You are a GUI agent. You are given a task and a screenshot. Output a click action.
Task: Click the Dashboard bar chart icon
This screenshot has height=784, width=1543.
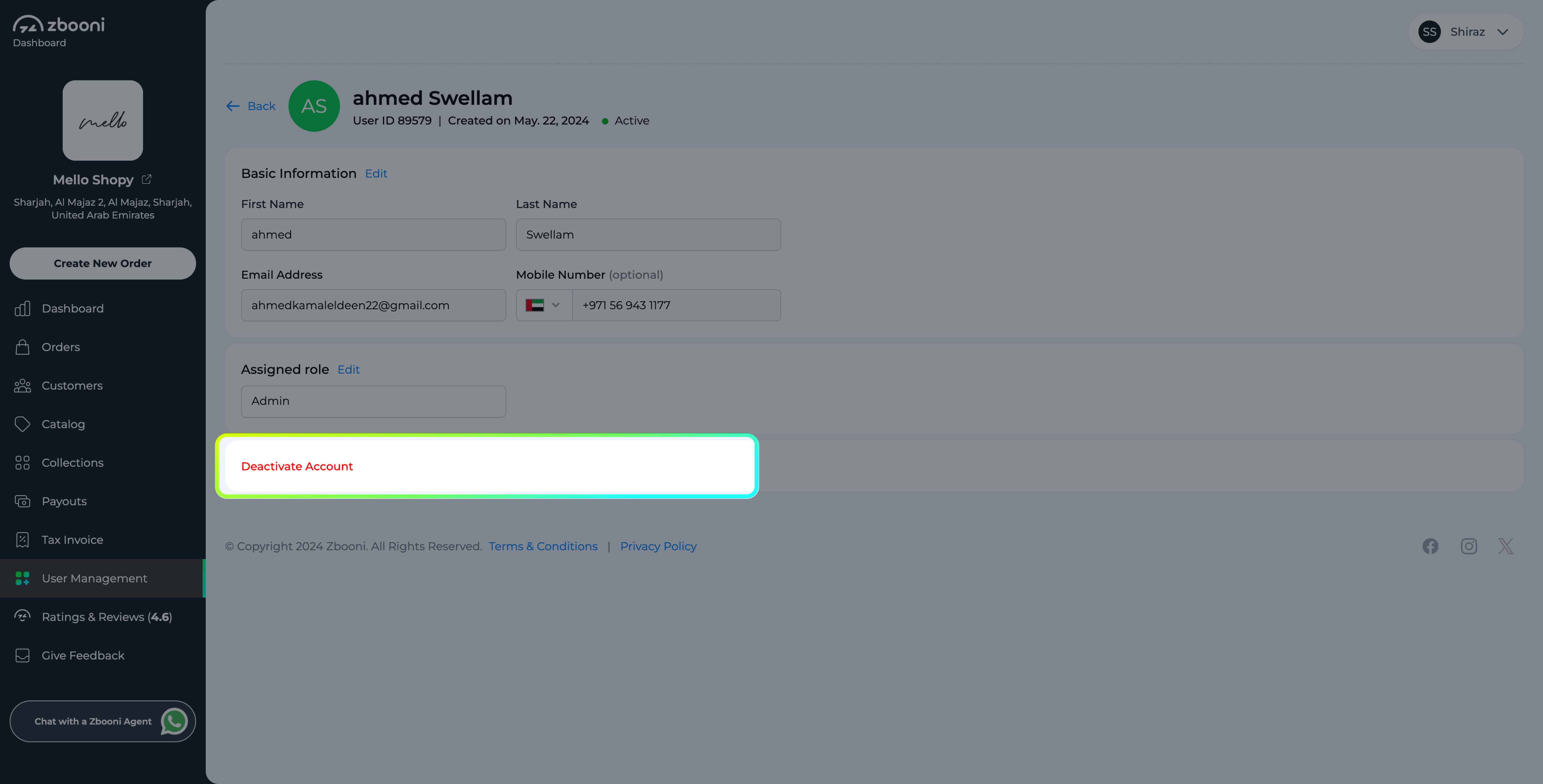23,308
